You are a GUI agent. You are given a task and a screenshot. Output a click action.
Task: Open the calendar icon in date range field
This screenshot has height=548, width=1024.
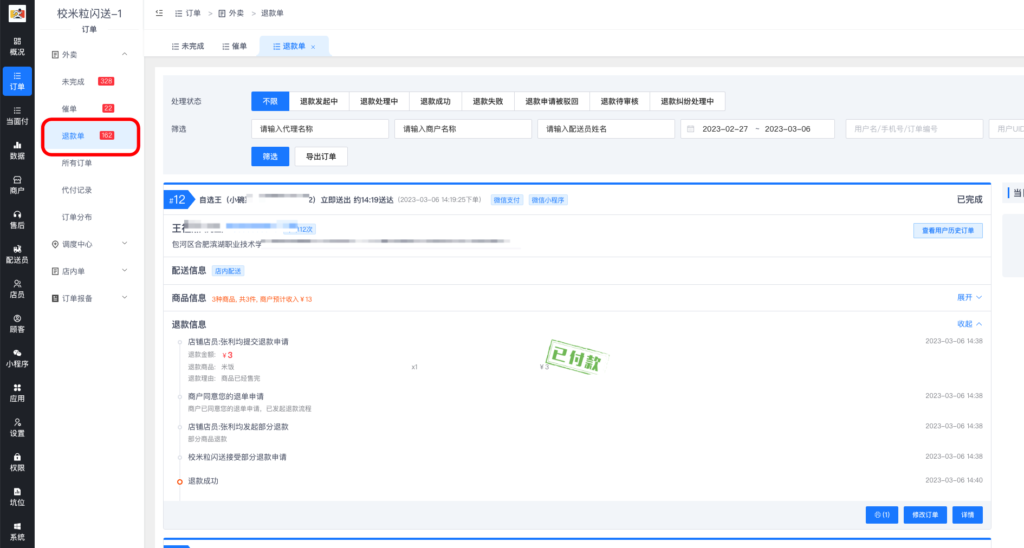tap(691, 129)
